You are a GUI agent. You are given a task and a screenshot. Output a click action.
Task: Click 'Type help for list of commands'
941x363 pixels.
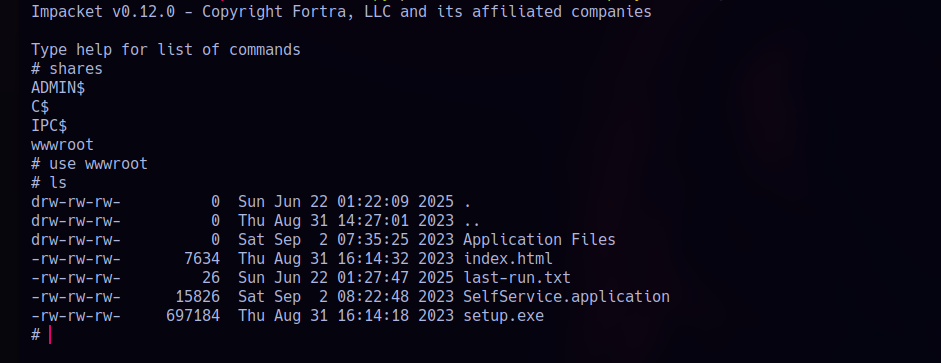pyautogui.click(x=166, y=50)
